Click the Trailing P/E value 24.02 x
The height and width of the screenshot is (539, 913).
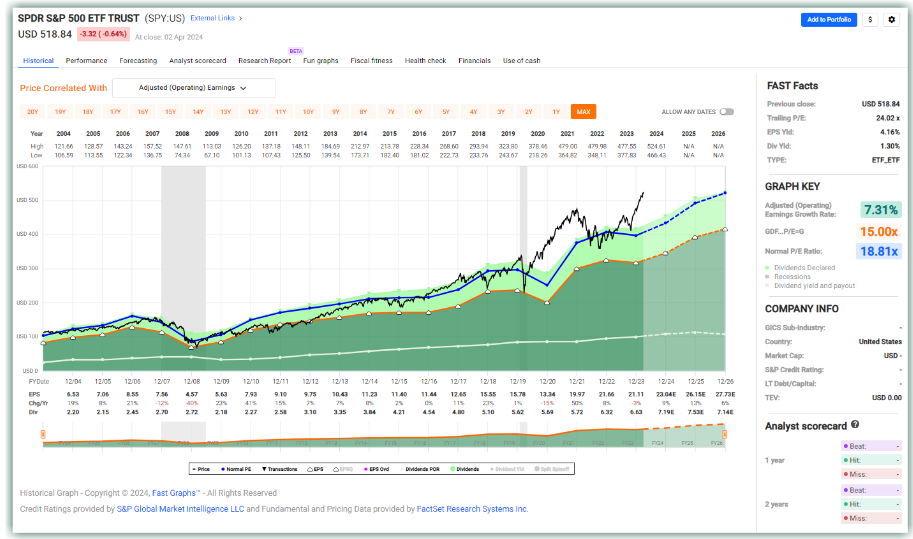click(x=888, y=118)
